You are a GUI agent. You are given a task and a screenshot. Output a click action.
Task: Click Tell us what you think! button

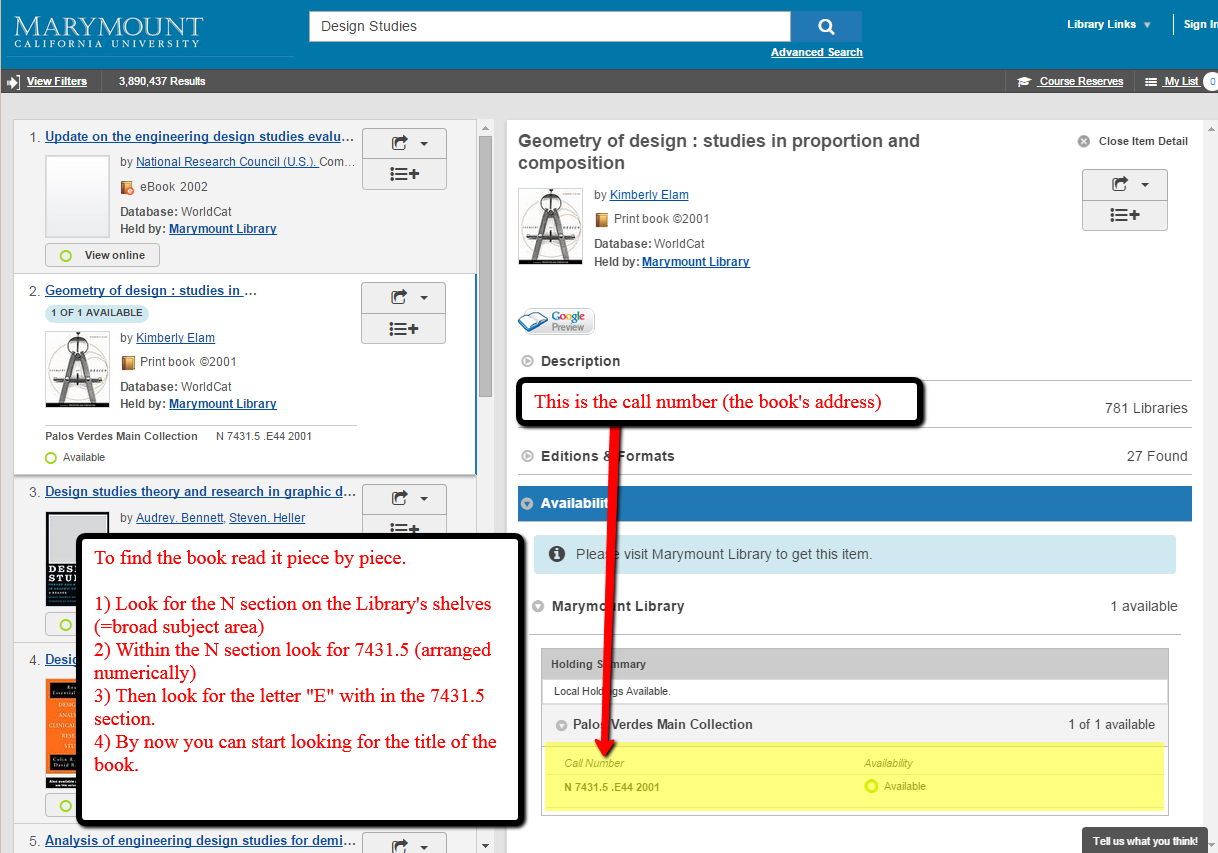tap(1144, 841)
